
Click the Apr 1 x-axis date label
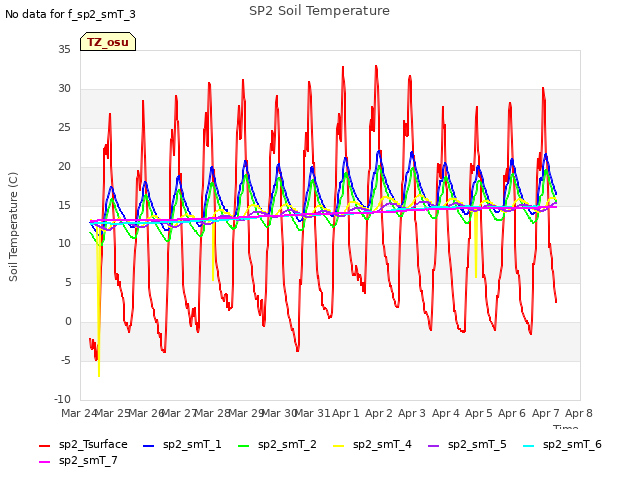point(345,413)
